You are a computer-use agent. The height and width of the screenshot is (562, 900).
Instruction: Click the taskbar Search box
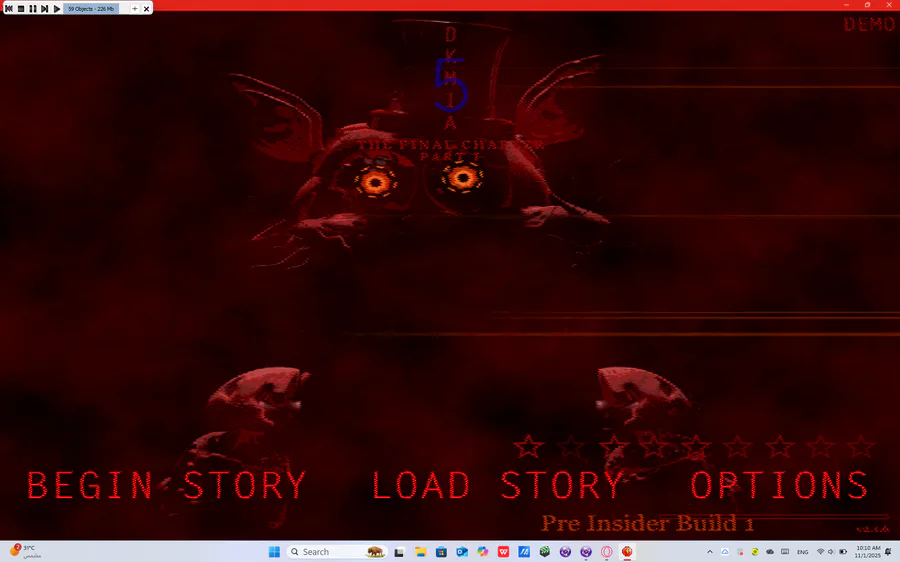[x=337, y=552]
